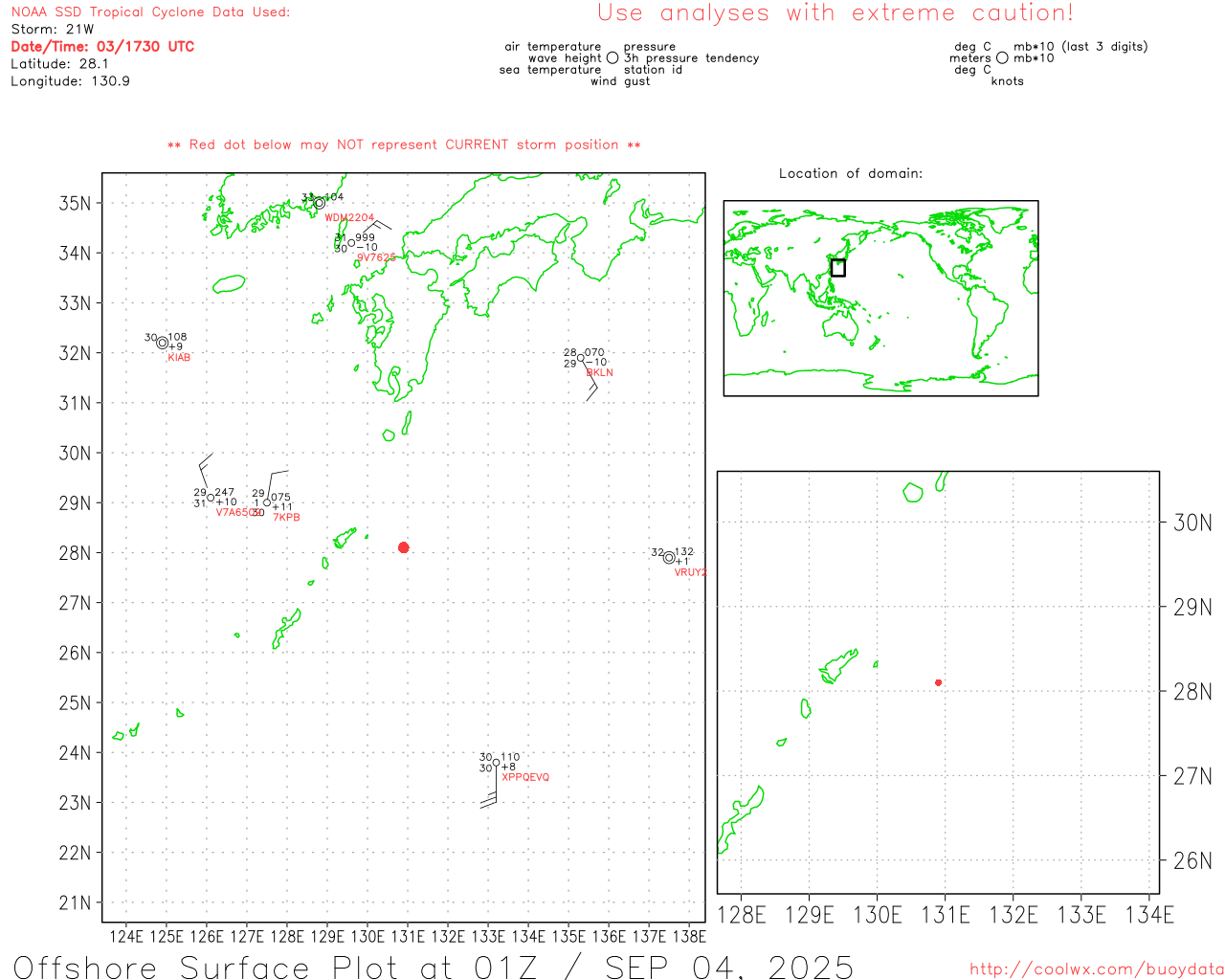Click the VRUY2 station double-circle marker

(669, 558)
